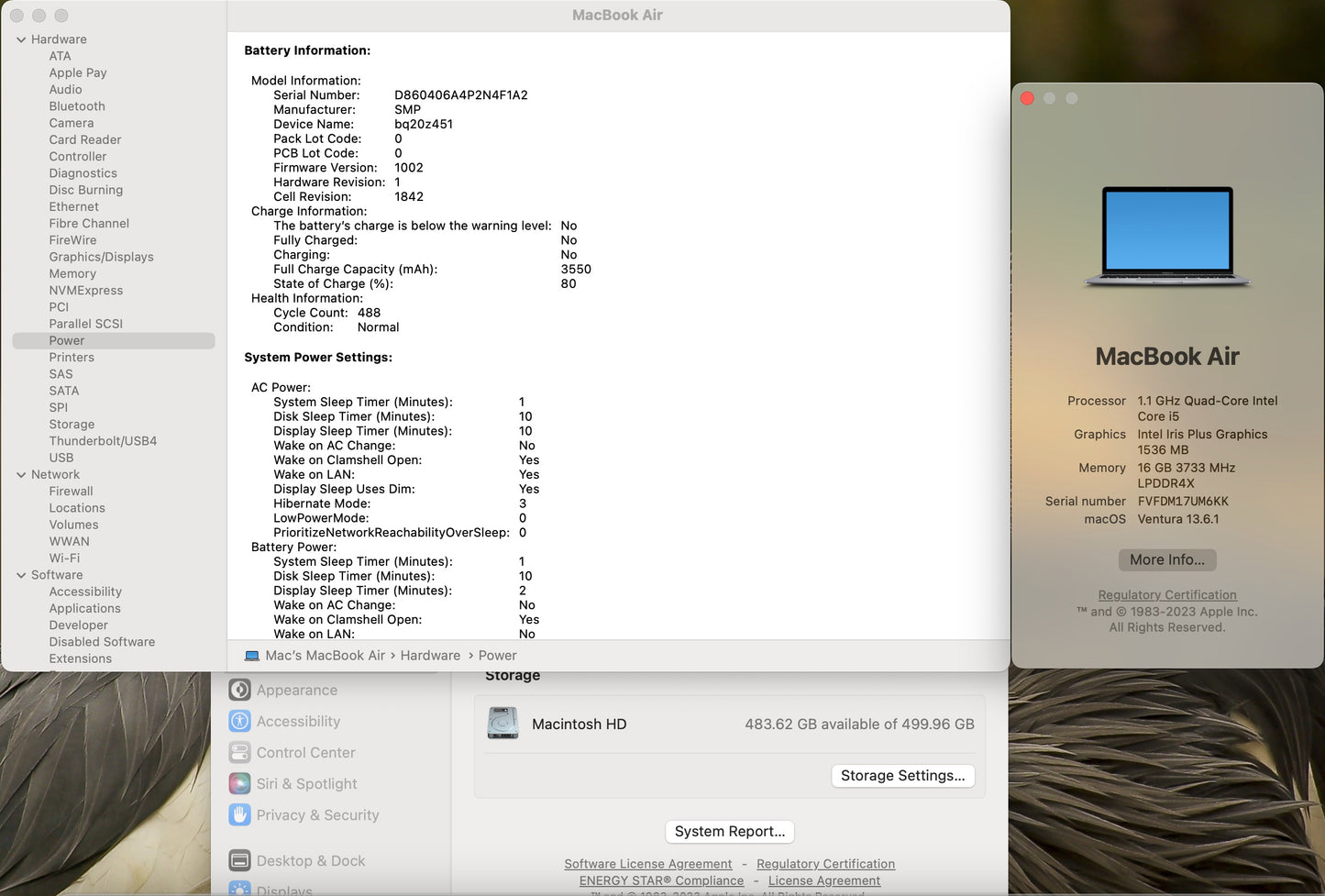The width and height of the screenshot is (1325, 896).
Task: Collapse the Network section
Action: pyautogui.click(x=21, y=474)
